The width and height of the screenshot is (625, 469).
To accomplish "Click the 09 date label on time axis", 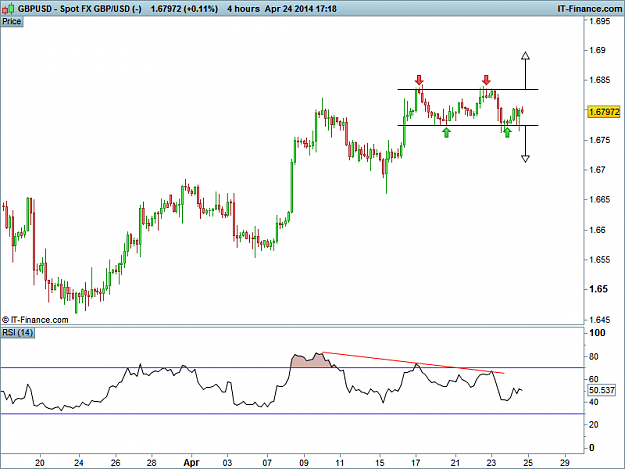I will (x=304, y=463).
